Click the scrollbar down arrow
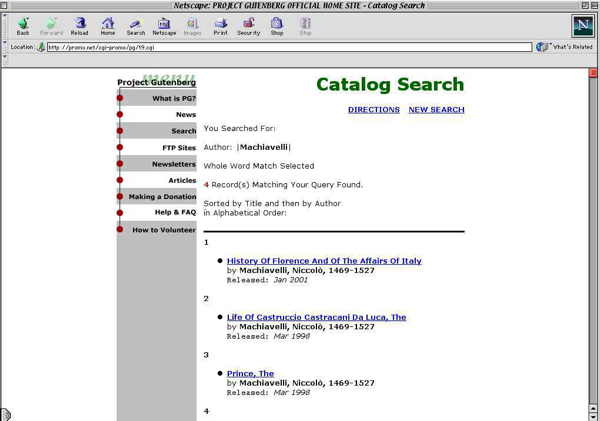 [593, 416]
